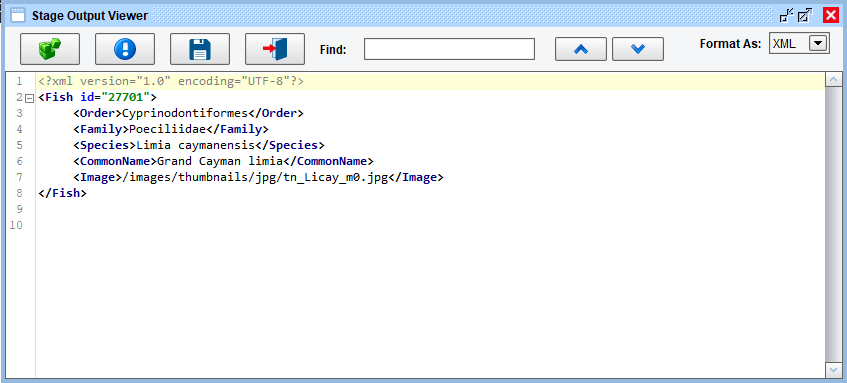Click the XML declaration line
The width and height of the screenshot is (847, 383).
click(171, 82)
